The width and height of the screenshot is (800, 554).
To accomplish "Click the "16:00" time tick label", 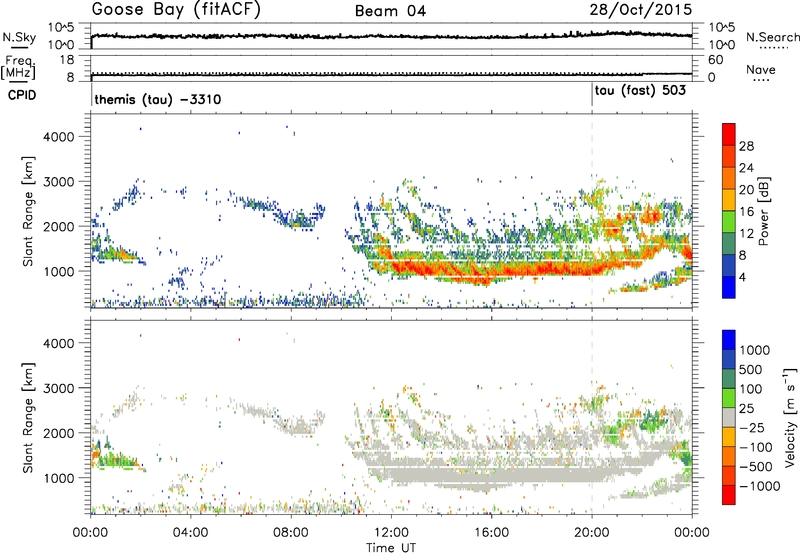I will [492, 533].
